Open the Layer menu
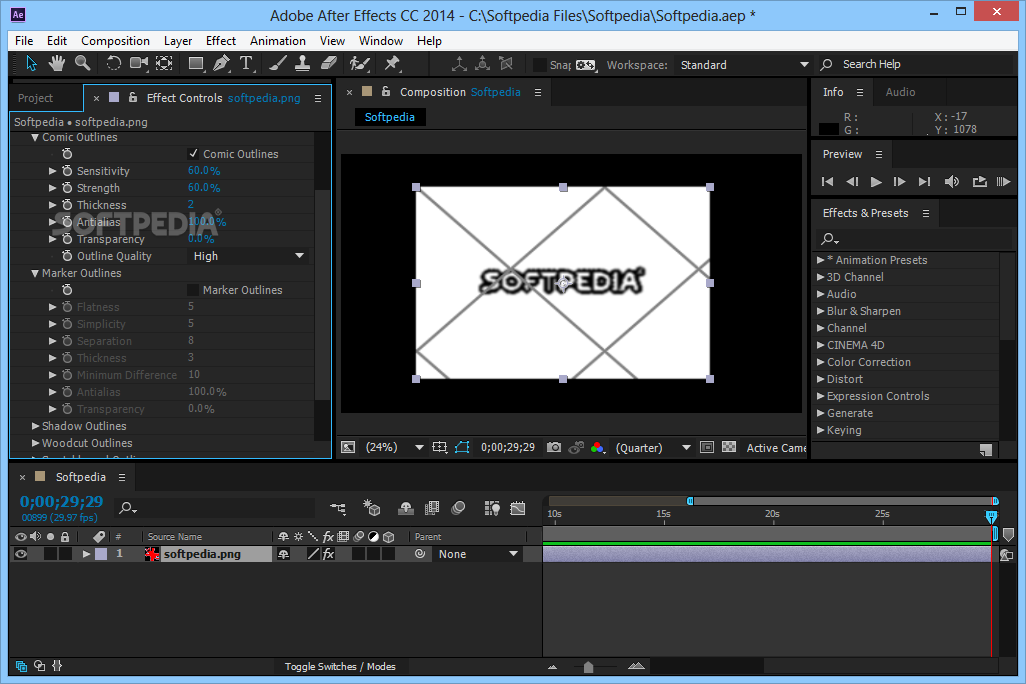 [178, 41]
